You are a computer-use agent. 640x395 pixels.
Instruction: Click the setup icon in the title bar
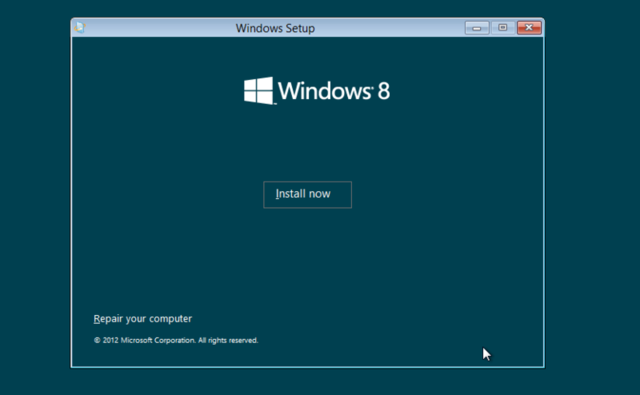[79, 27]
